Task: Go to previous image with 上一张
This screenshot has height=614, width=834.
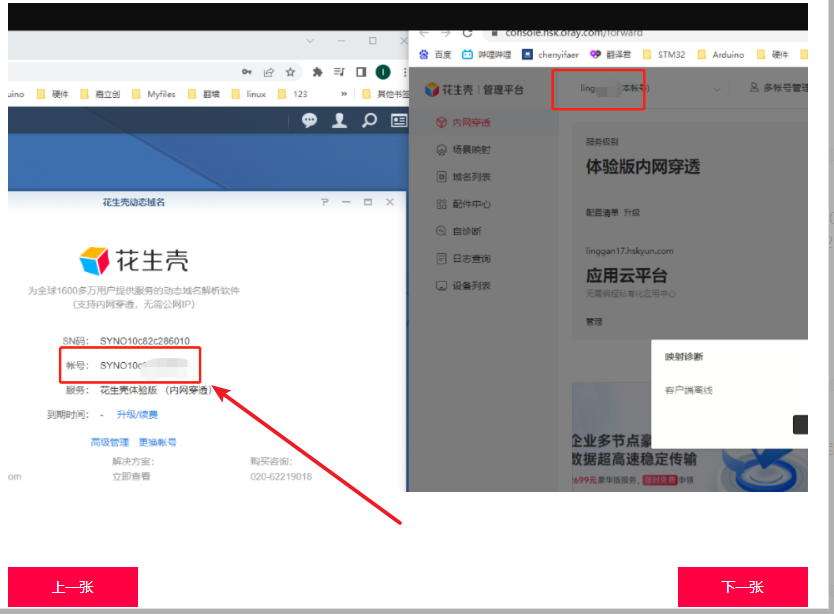Action: coord(73,587)
